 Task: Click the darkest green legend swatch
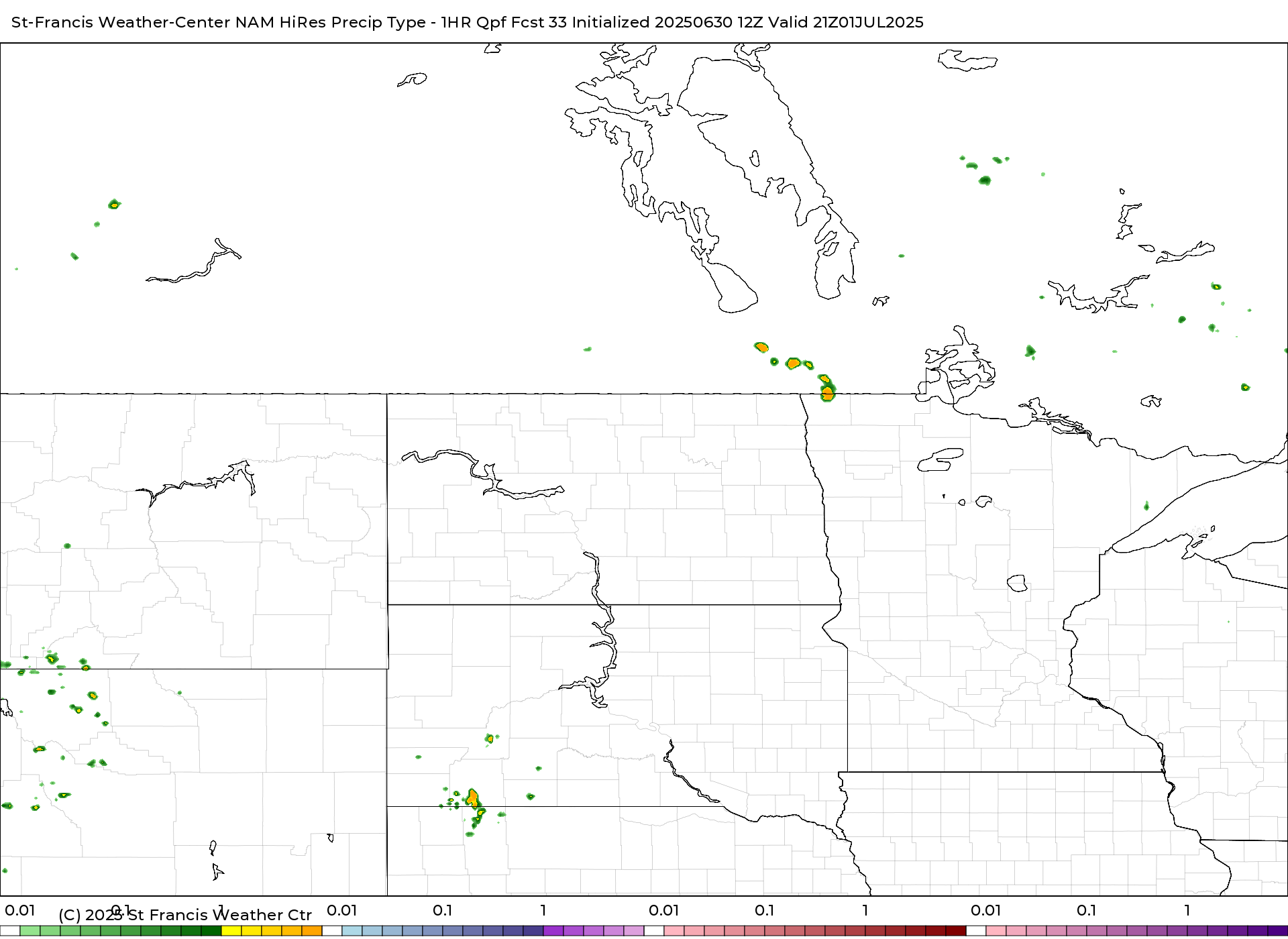point(211,931)
